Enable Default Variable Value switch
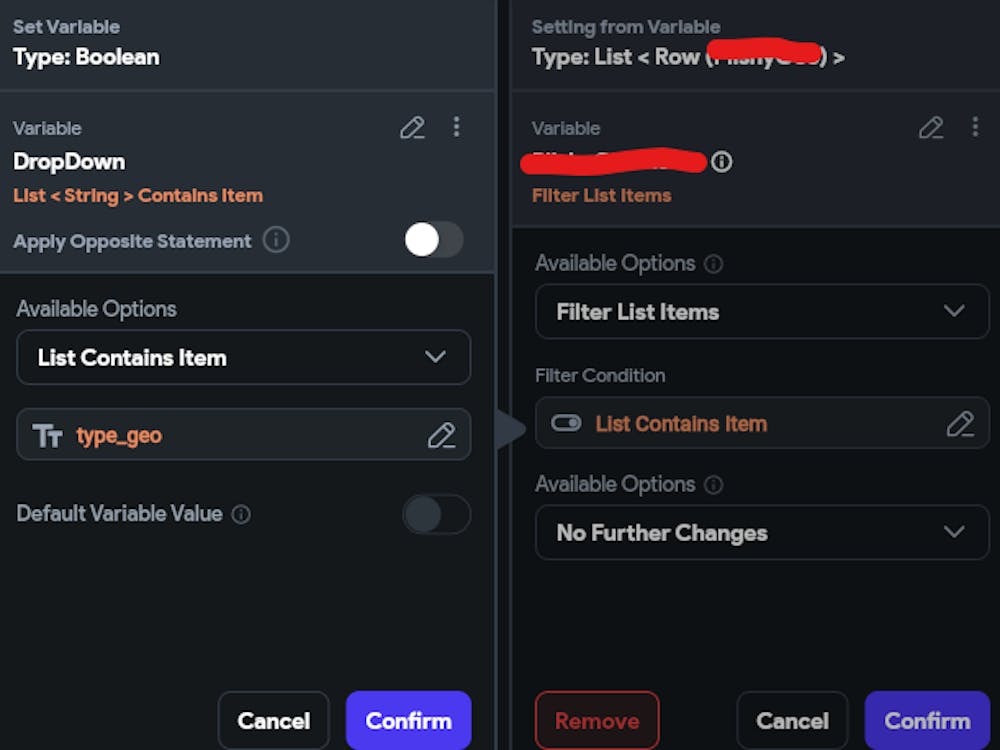 tap(436, 514)
